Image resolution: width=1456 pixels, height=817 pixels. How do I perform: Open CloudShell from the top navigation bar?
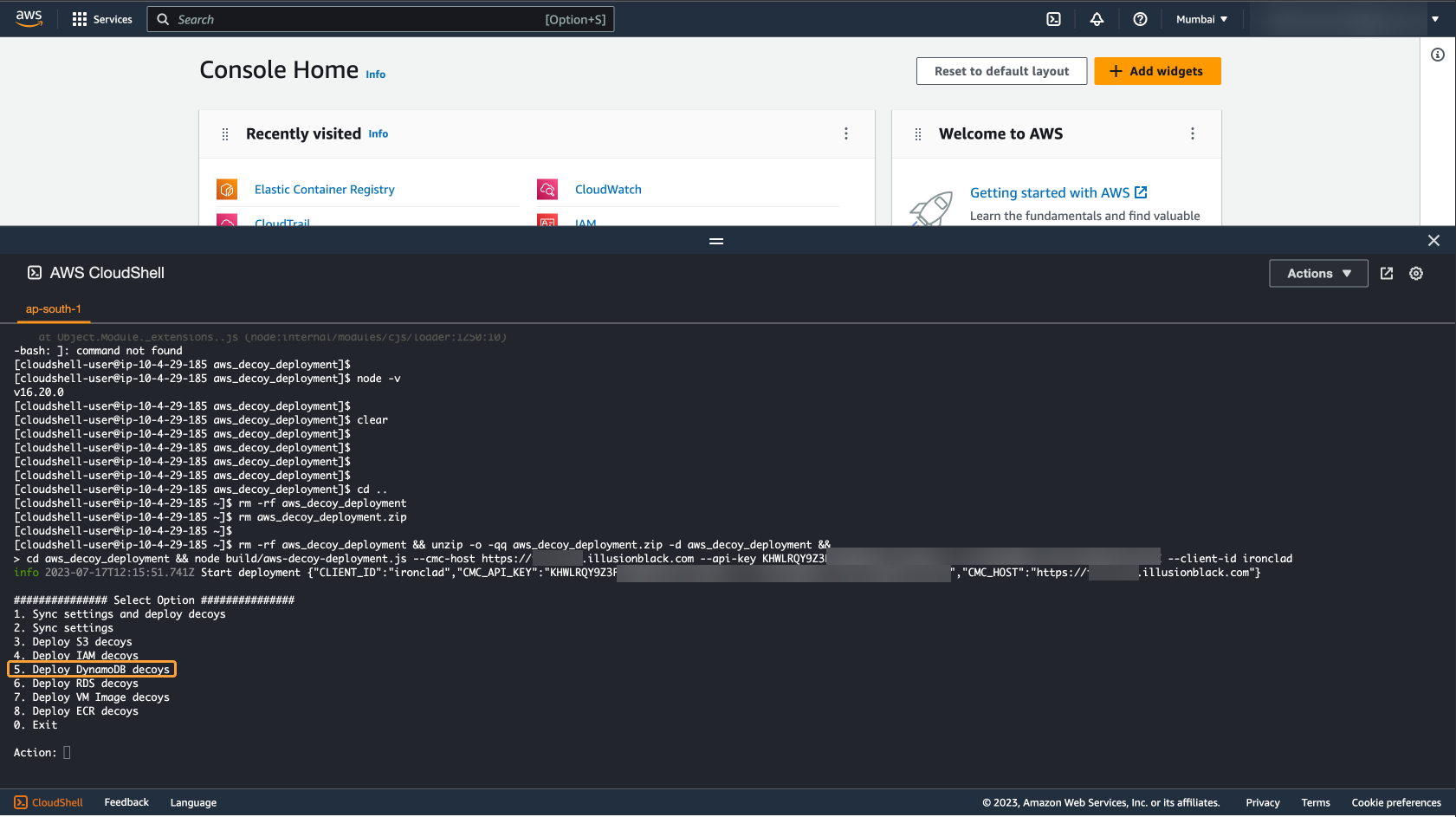[1053, 18]
